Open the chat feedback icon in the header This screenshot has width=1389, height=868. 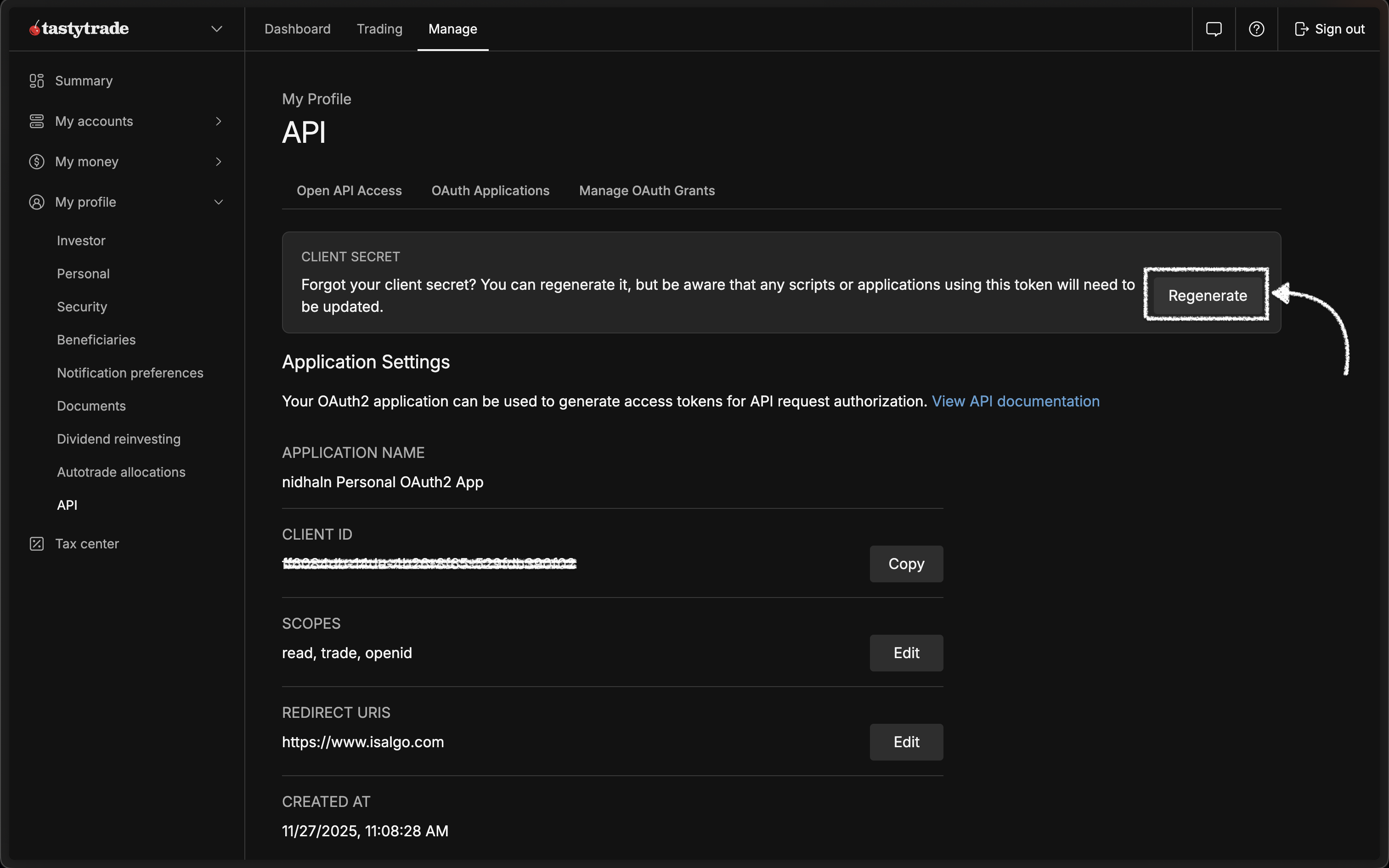coord(1214,28)
